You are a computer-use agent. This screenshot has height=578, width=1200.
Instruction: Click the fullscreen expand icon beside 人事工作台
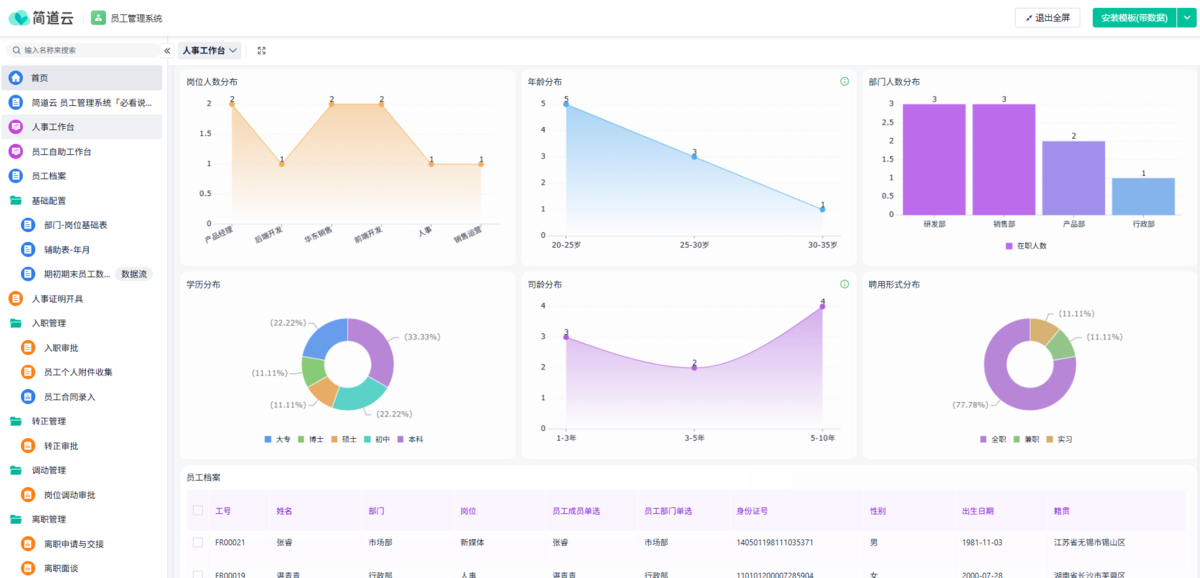coord(261,50)
